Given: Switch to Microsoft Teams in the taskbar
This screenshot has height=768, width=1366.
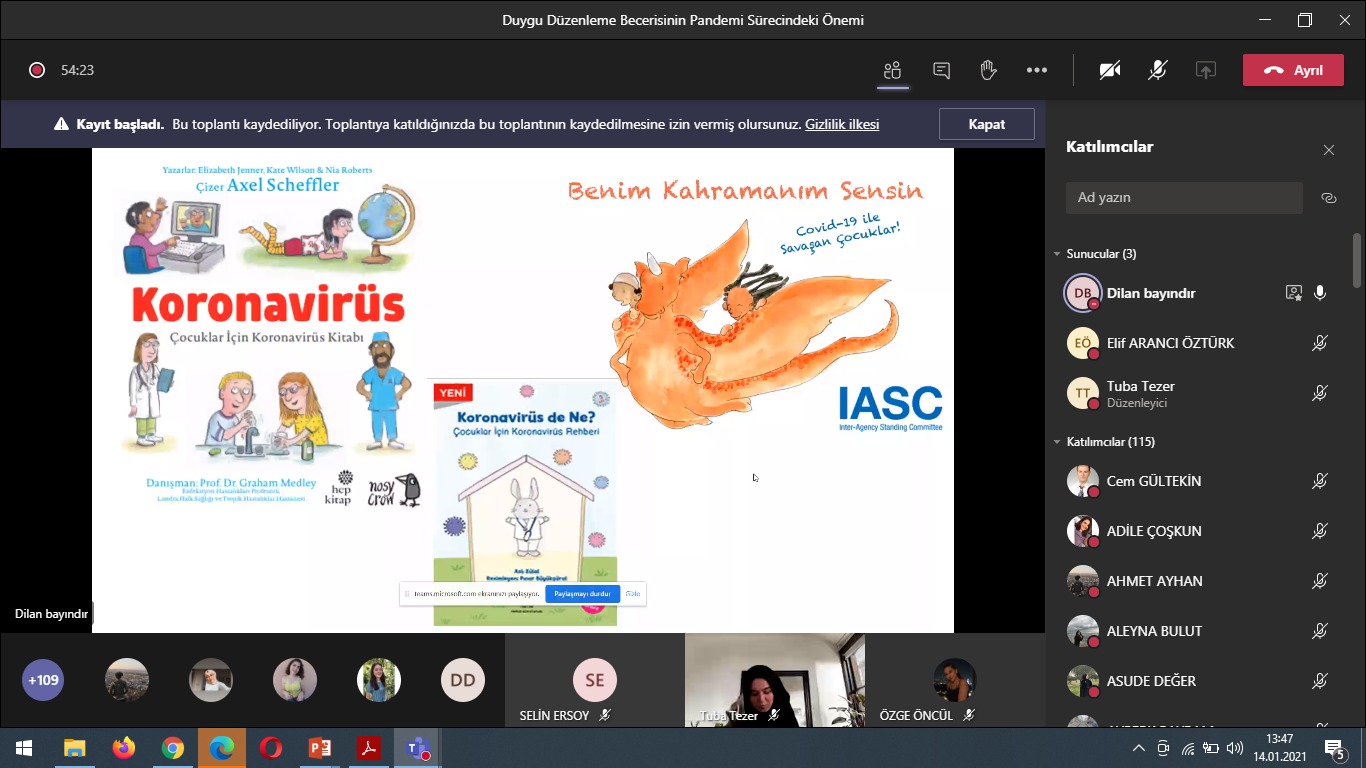Looking at the screenshot, I should 418,748.
